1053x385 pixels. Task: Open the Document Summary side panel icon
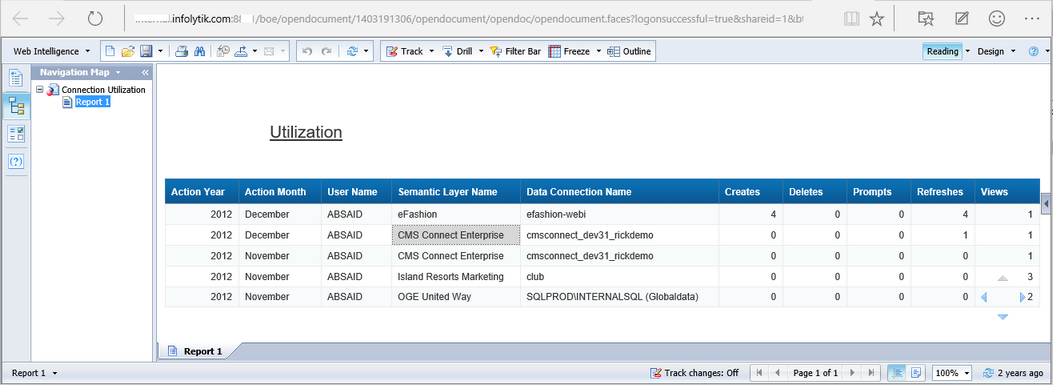tap(16, 77)
